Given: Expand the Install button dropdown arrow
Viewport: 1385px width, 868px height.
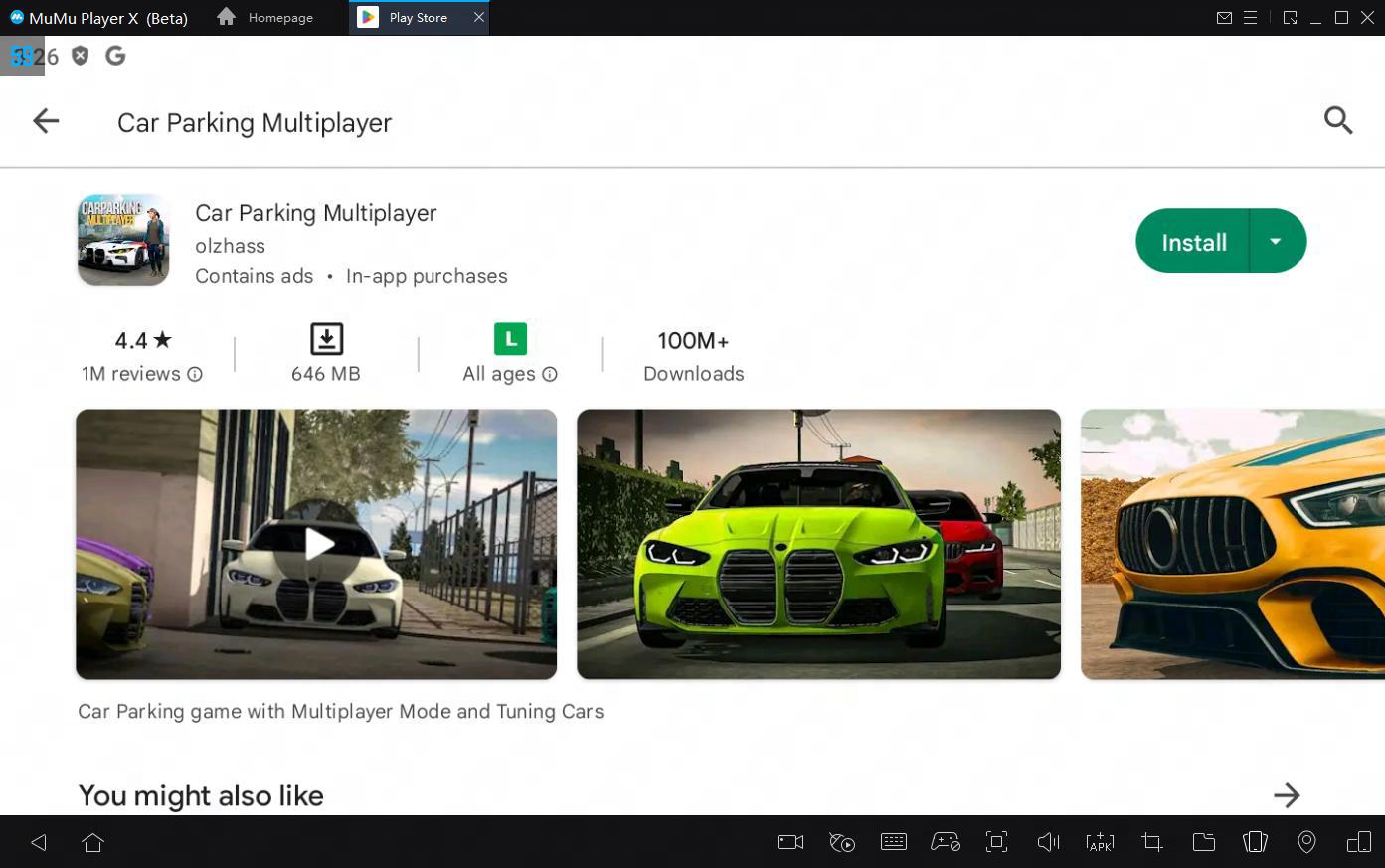Looking at the screenshot, I should click(x=1276, y=241).
